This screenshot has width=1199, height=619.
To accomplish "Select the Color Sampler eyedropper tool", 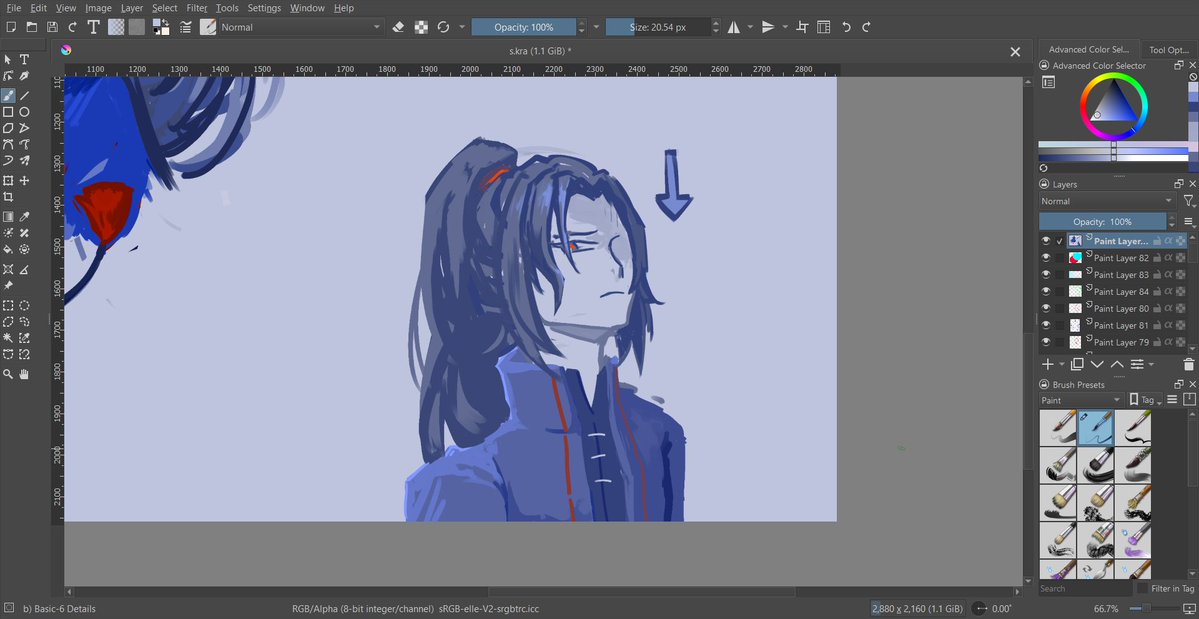I will point(24,217).
